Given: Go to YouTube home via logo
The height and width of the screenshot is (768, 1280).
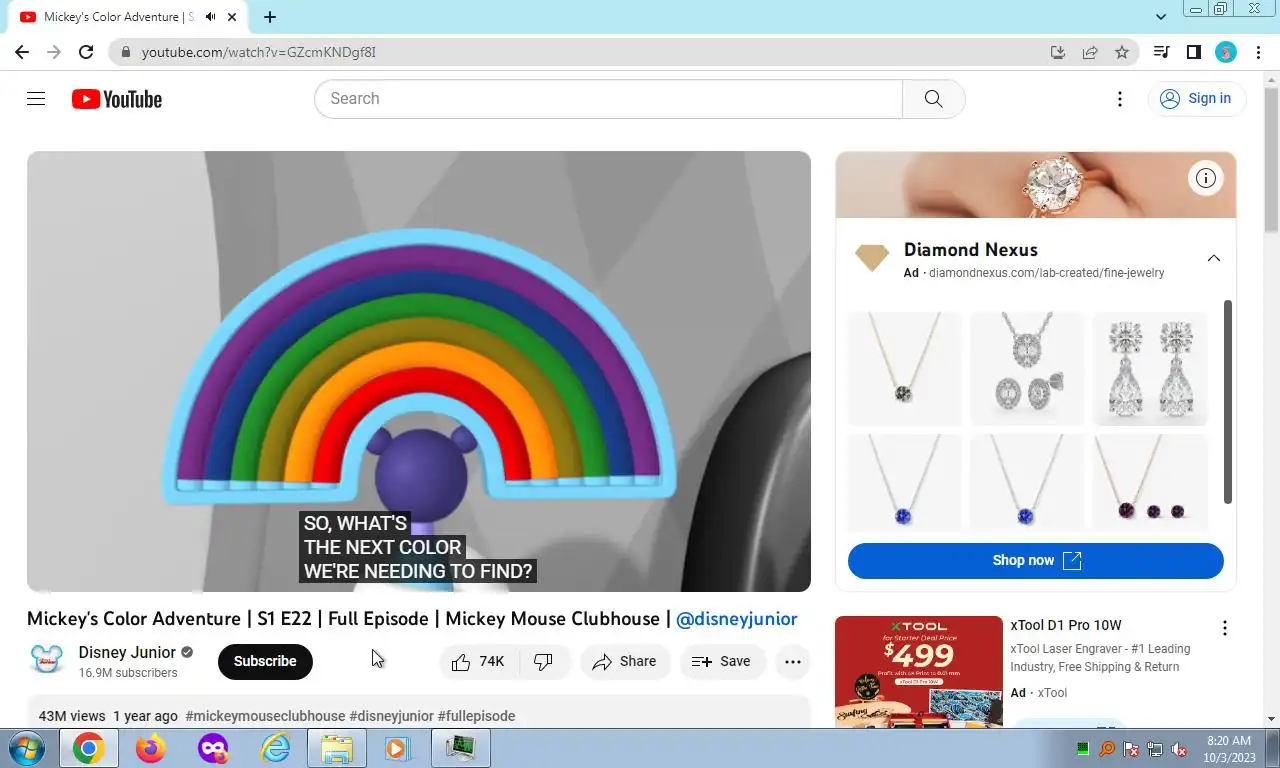Looking at the screenshot, I should 117,99.
